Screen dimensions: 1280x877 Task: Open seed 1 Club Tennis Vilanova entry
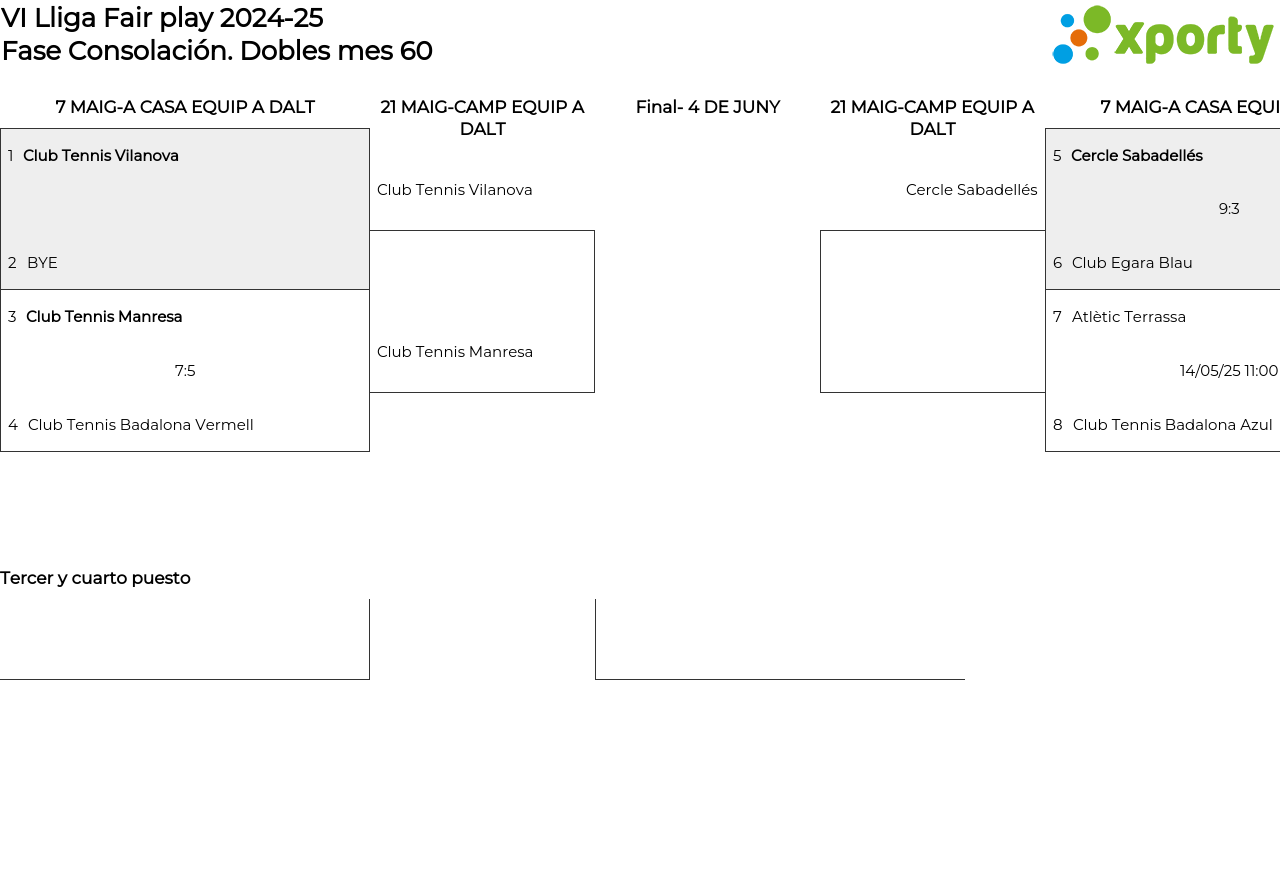(x=101, y=156)
